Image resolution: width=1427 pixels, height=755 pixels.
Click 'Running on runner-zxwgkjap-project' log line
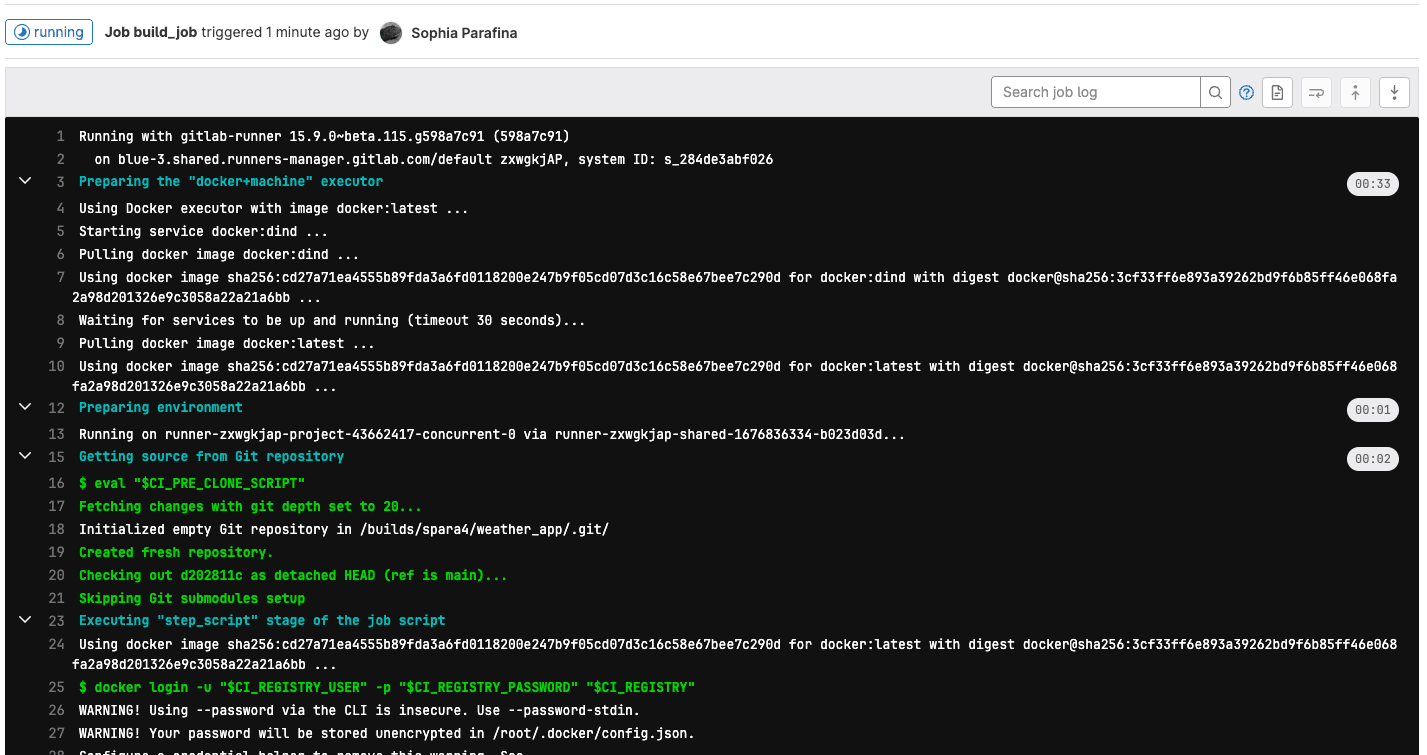(492, 435)
